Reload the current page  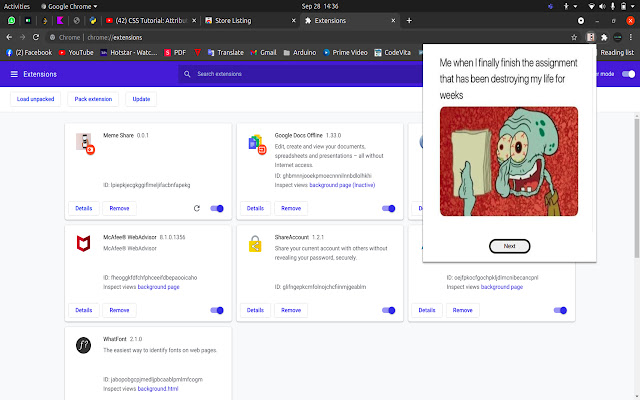pos(36,37)
